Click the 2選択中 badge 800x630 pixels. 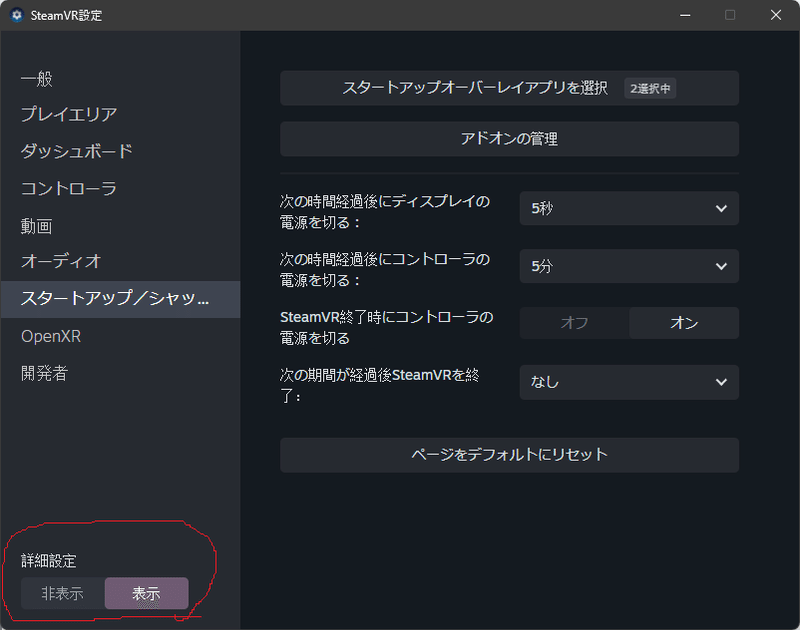[650, 88]
